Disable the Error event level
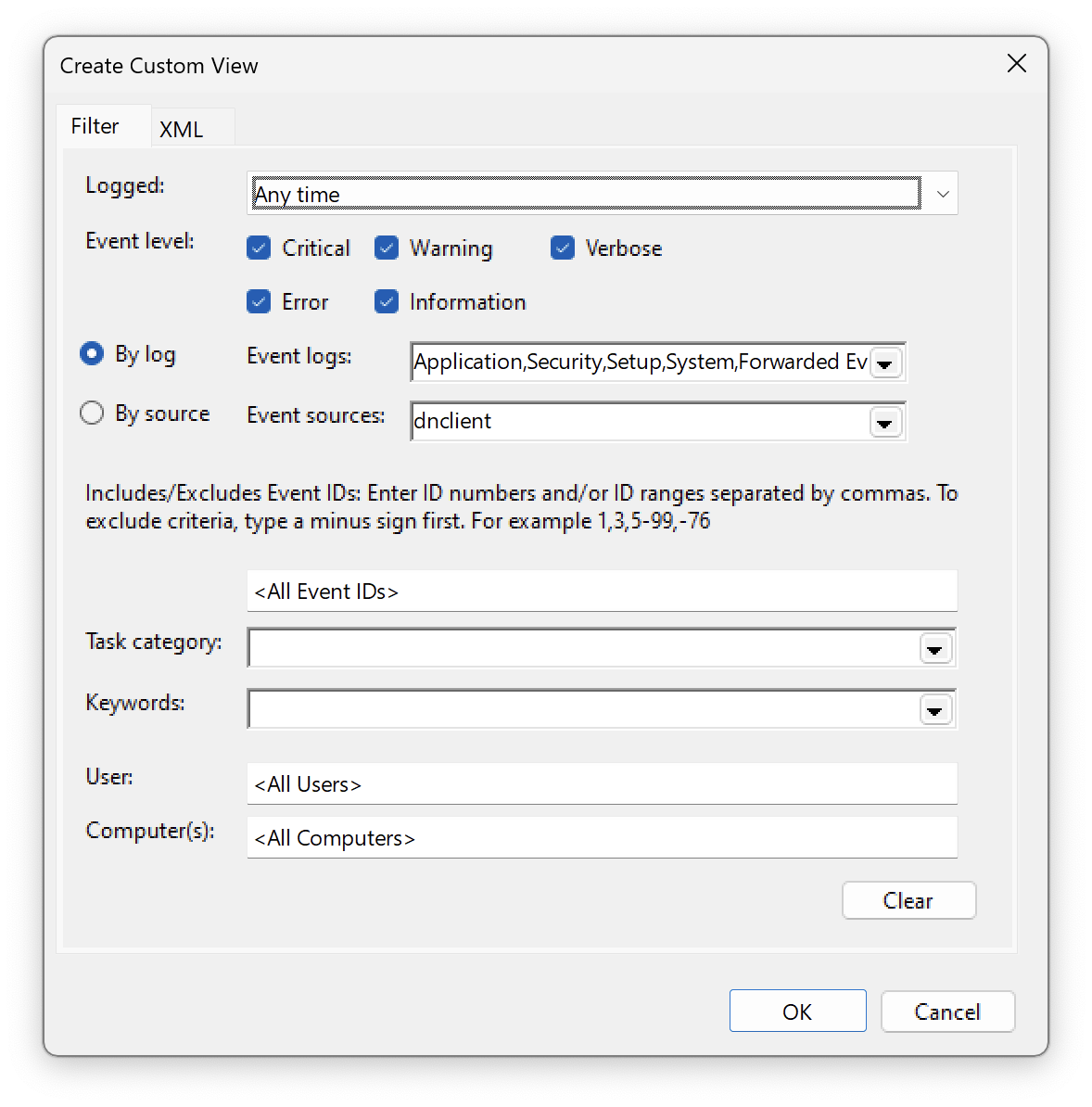Viewport: 1092px width, 1107px height. pyautogui.click(x=259, y=301)
